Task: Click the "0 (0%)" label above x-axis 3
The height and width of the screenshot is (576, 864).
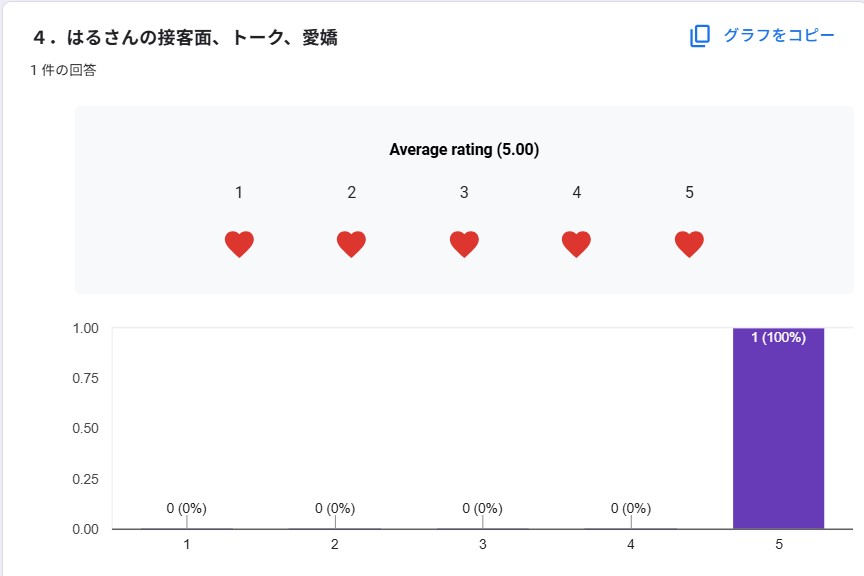Action: (x=483, y=508)
